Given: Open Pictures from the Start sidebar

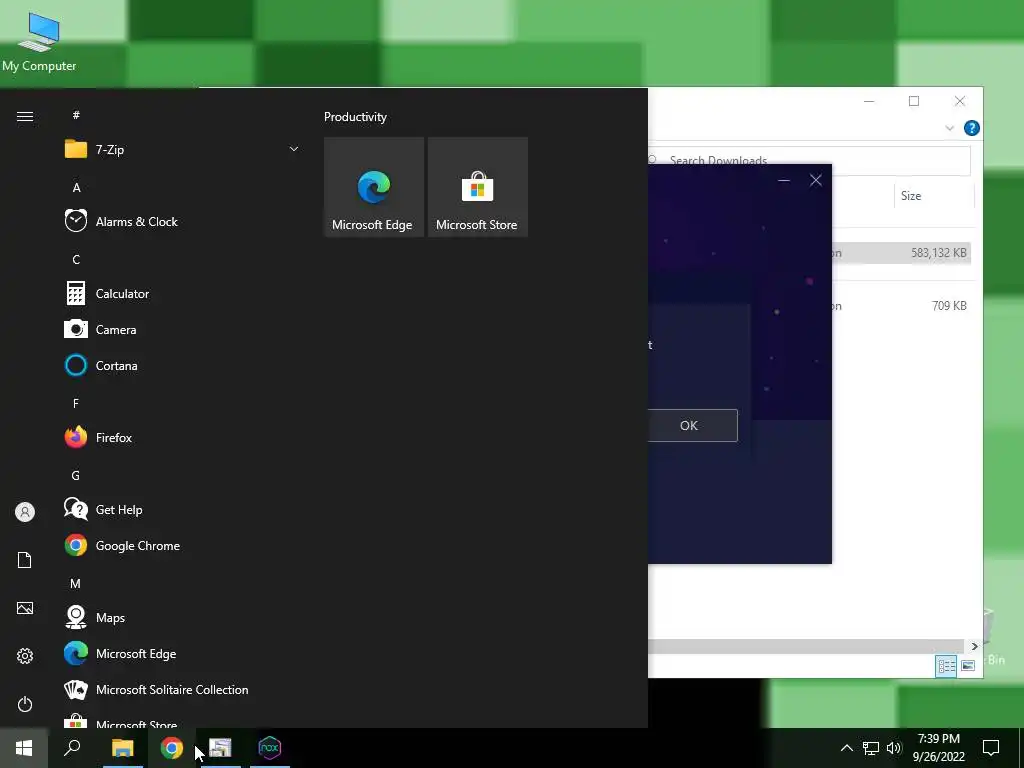Looking at the screenshot, I should click(x=25, y=608).
